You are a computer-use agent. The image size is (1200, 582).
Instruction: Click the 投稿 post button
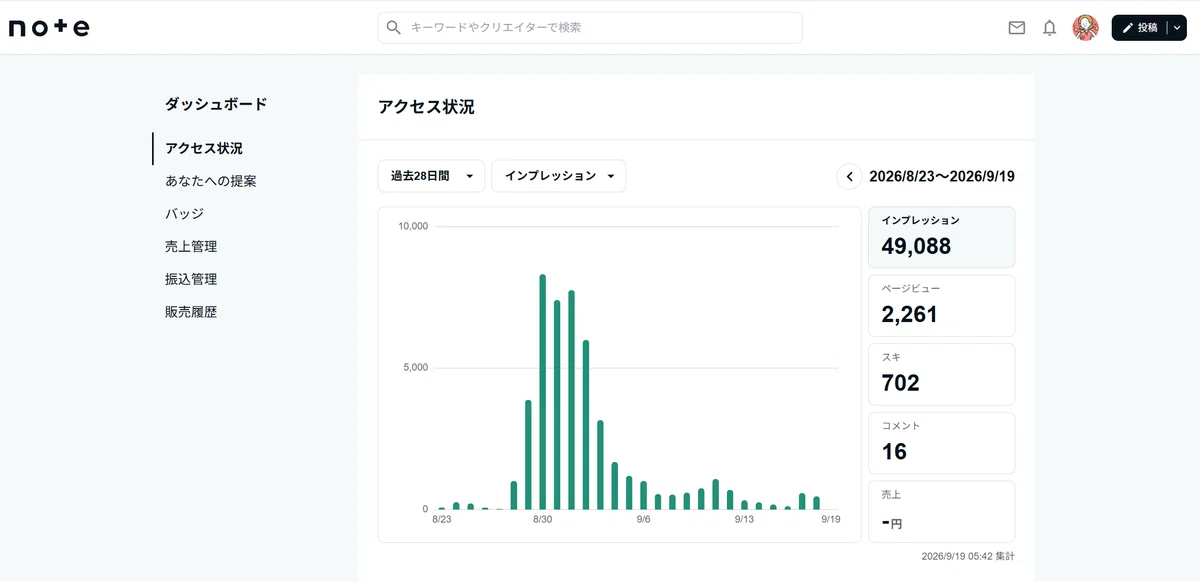(x=1140, y=28)
